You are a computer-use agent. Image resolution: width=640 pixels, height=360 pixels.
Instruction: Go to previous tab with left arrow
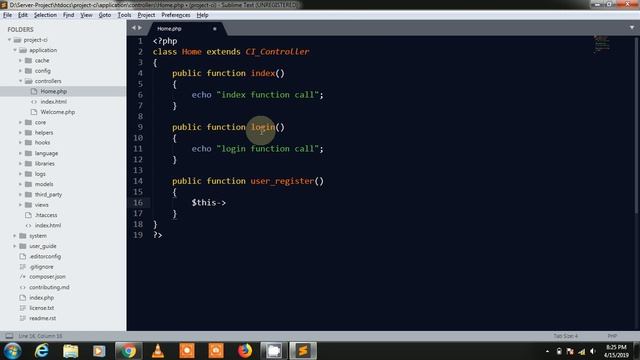pos(133,28)
